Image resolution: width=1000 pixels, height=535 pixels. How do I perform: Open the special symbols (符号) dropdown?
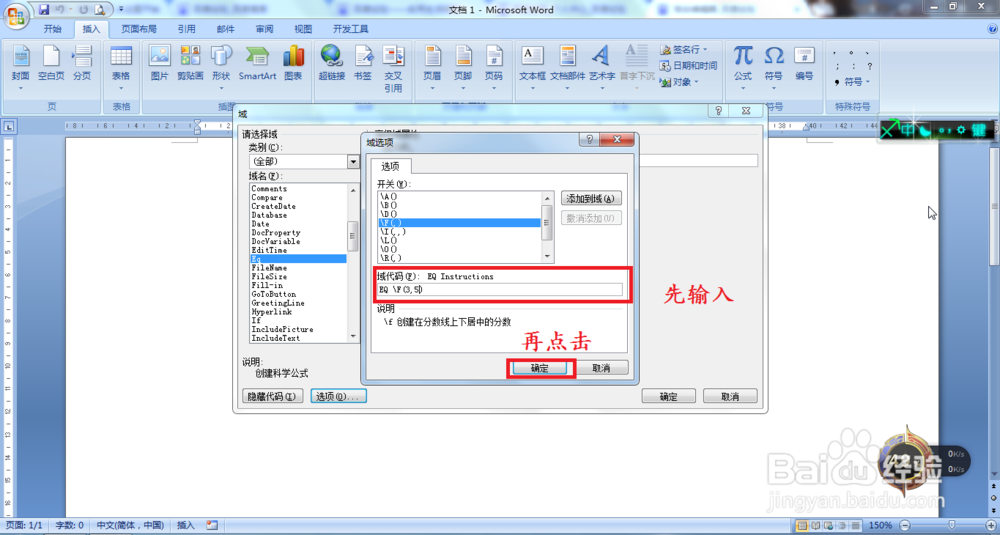(852, 82)
